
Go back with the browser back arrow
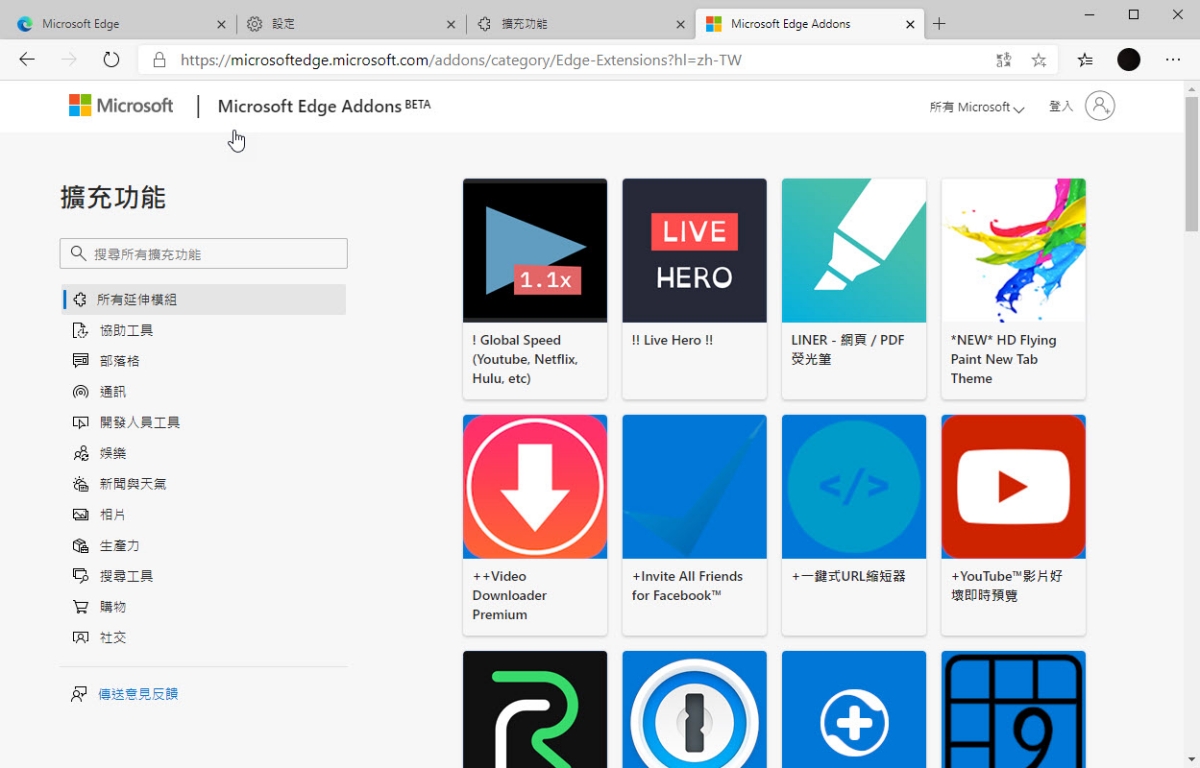click(27, 60)
